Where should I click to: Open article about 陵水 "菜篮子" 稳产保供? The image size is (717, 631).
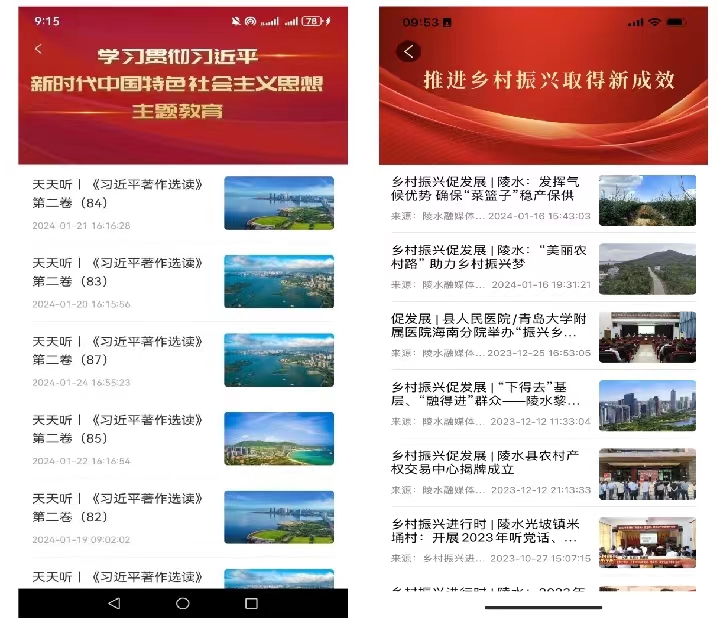tap(486, 190)
